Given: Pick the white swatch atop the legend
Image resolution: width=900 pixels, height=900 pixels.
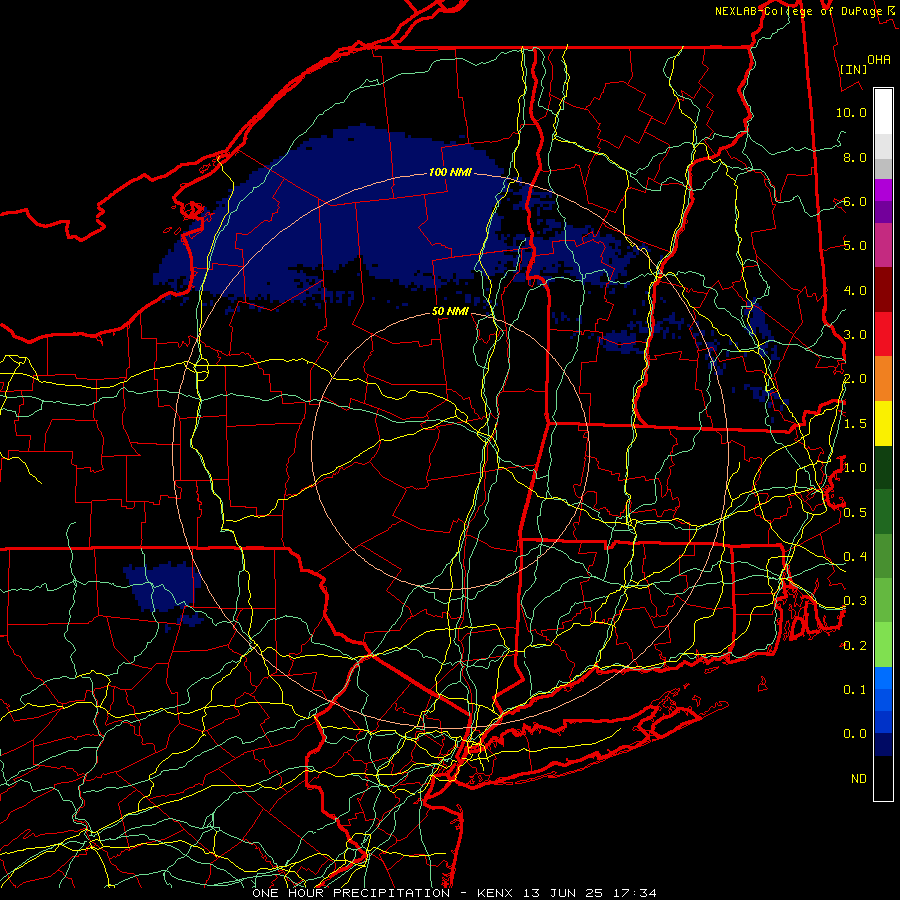Looking at the screenshot, I should click(883, 112).
